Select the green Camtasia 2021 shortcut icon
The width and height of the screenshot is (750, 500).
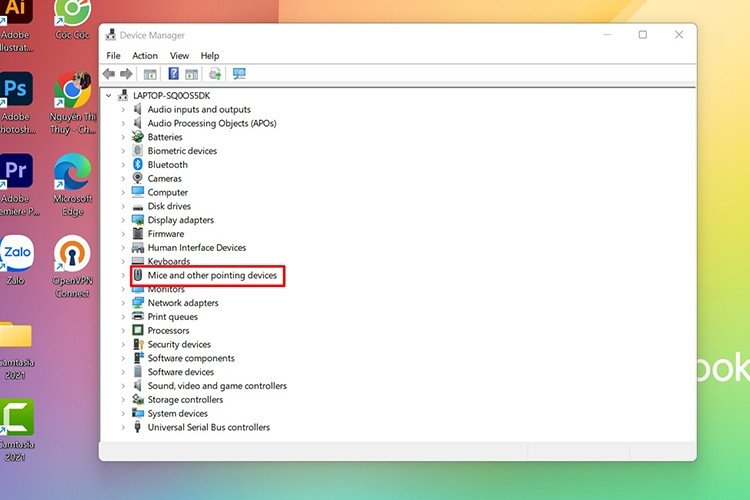point(16,417)
